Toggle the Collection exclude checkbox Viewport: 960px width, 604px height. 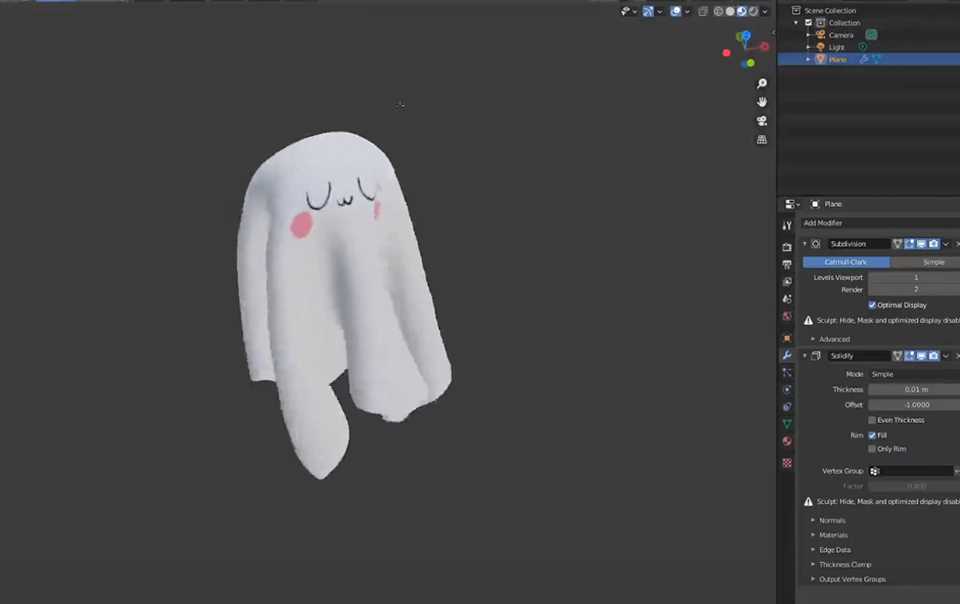[x=808, y=23]
